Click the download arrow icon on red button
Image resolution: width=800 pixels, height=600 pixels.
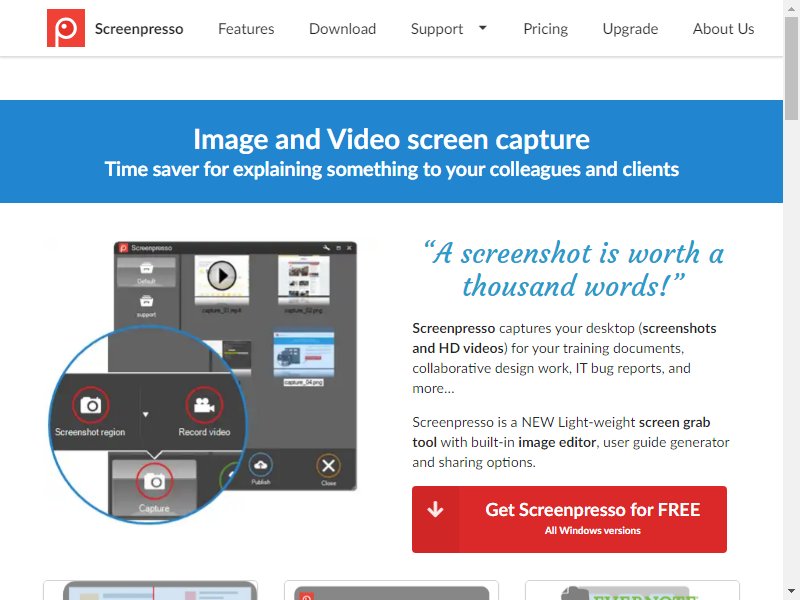(x=435, y=509)
